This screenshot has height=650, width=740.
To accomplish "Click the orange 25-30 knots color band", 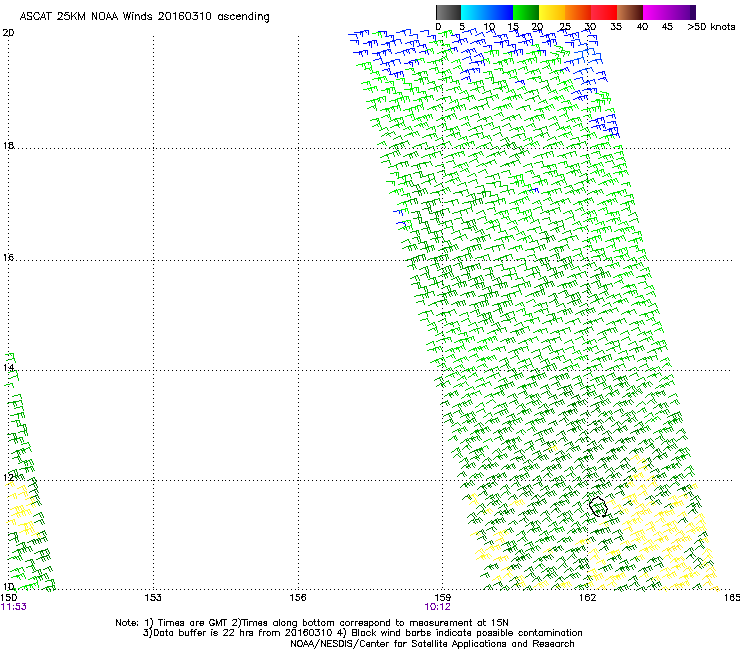I will point(578,12).
